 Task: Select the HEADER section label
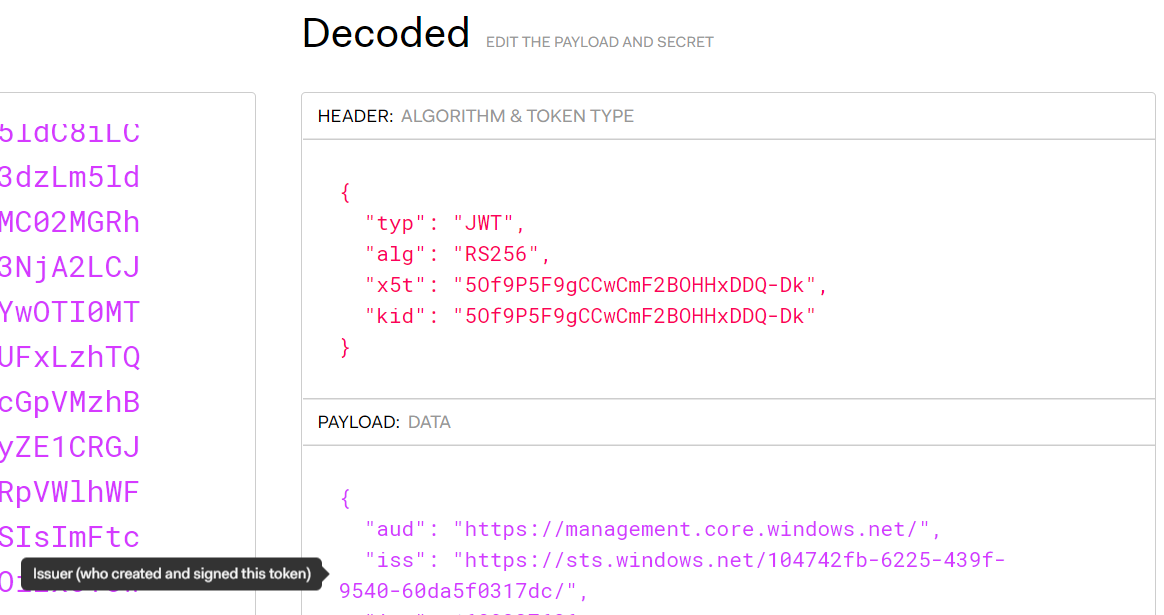[x=355, y=116]
